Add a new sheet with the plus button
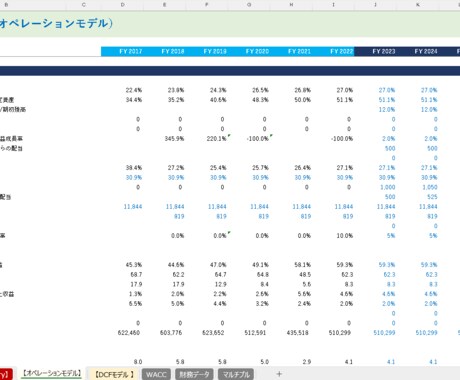 [x=279, y=374]
